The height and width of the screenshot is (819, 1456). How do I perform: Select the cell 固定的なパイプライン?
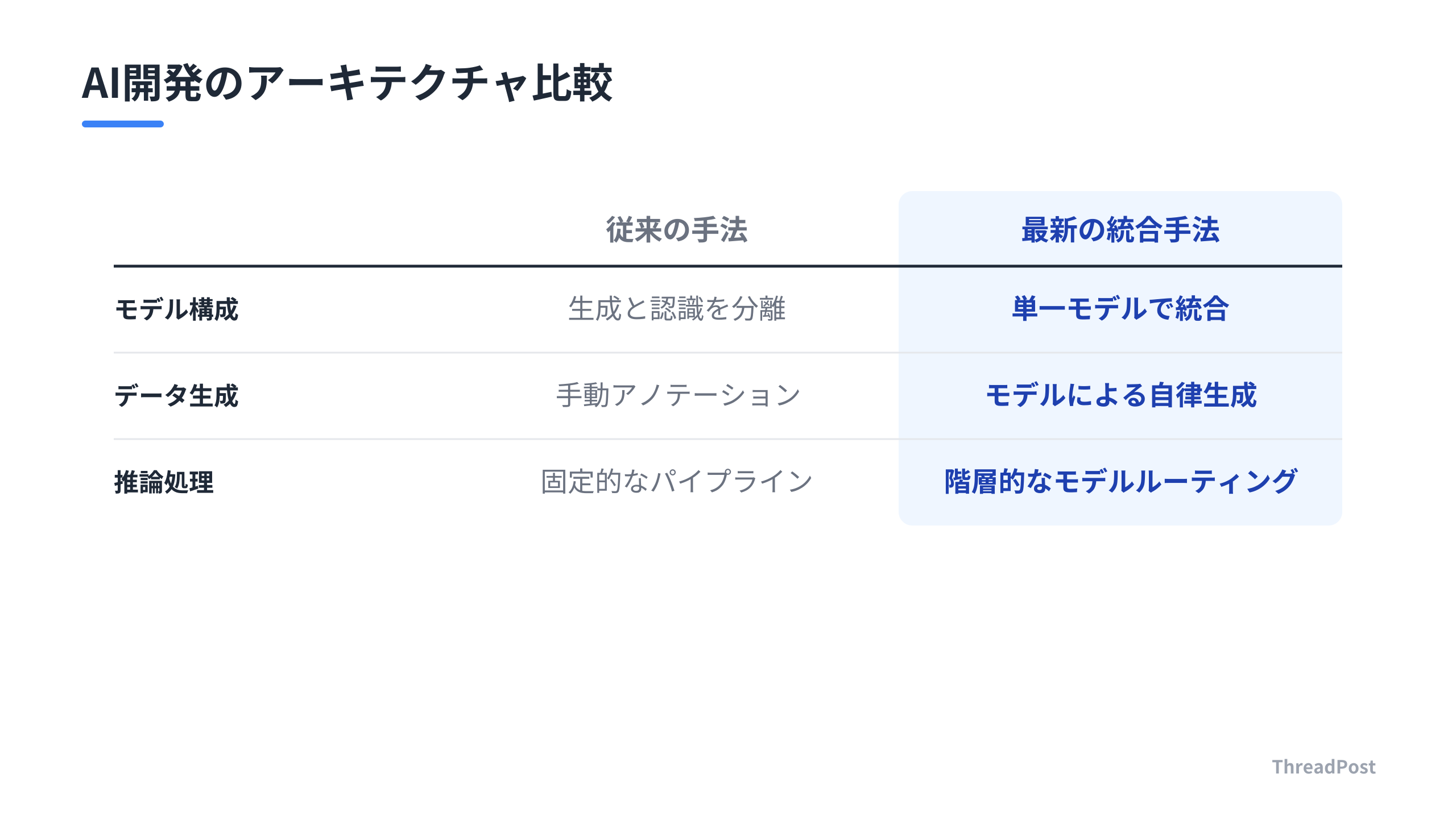pyautogui.click(x=677, y=482)
